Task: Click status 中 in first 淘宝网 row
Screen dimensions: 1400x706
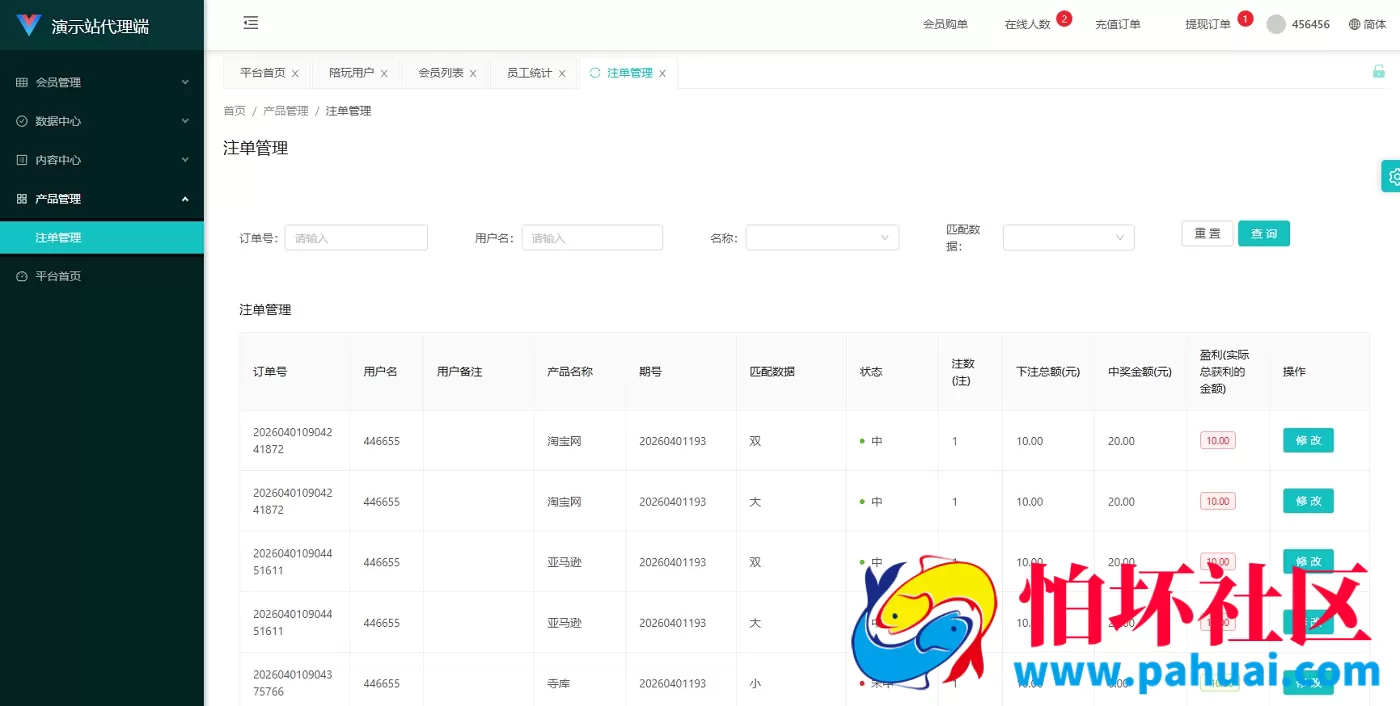Action: [x=871, y=441]
